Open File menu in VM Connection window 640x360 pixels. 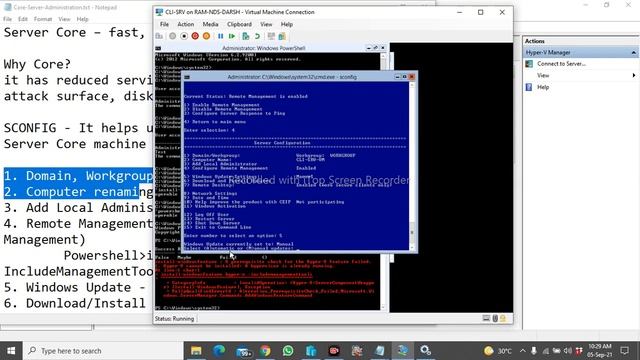(164, 24)
